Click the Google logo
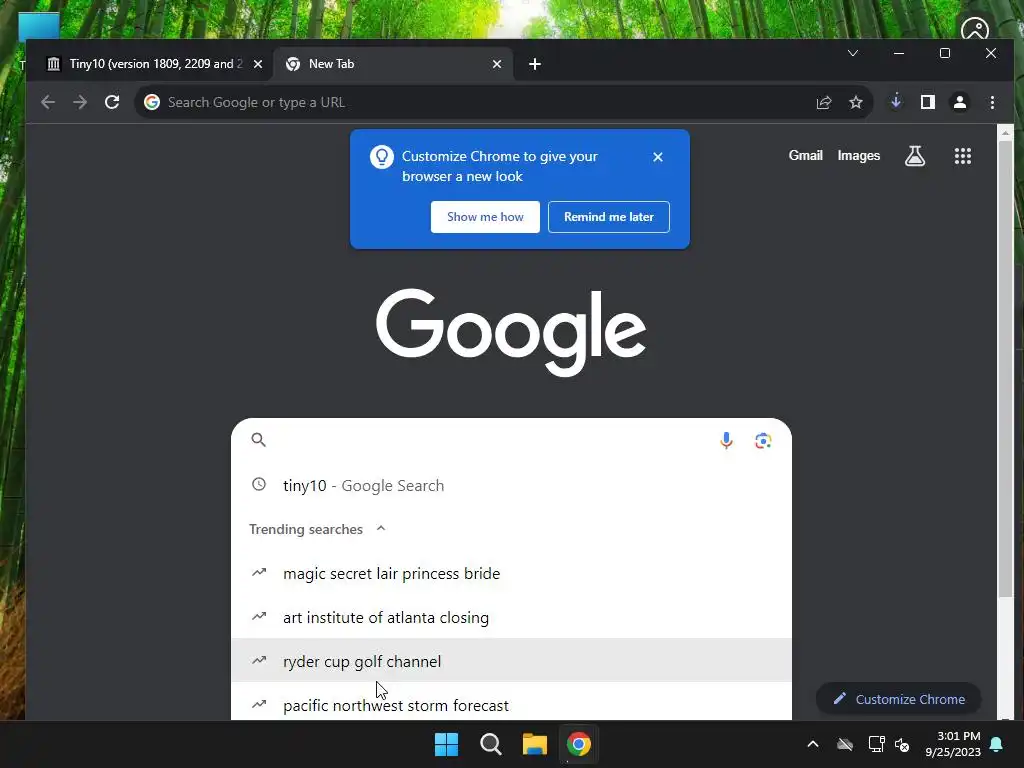Image resolution: width=1024 pixels, height=768 pixels. [511, 332]
